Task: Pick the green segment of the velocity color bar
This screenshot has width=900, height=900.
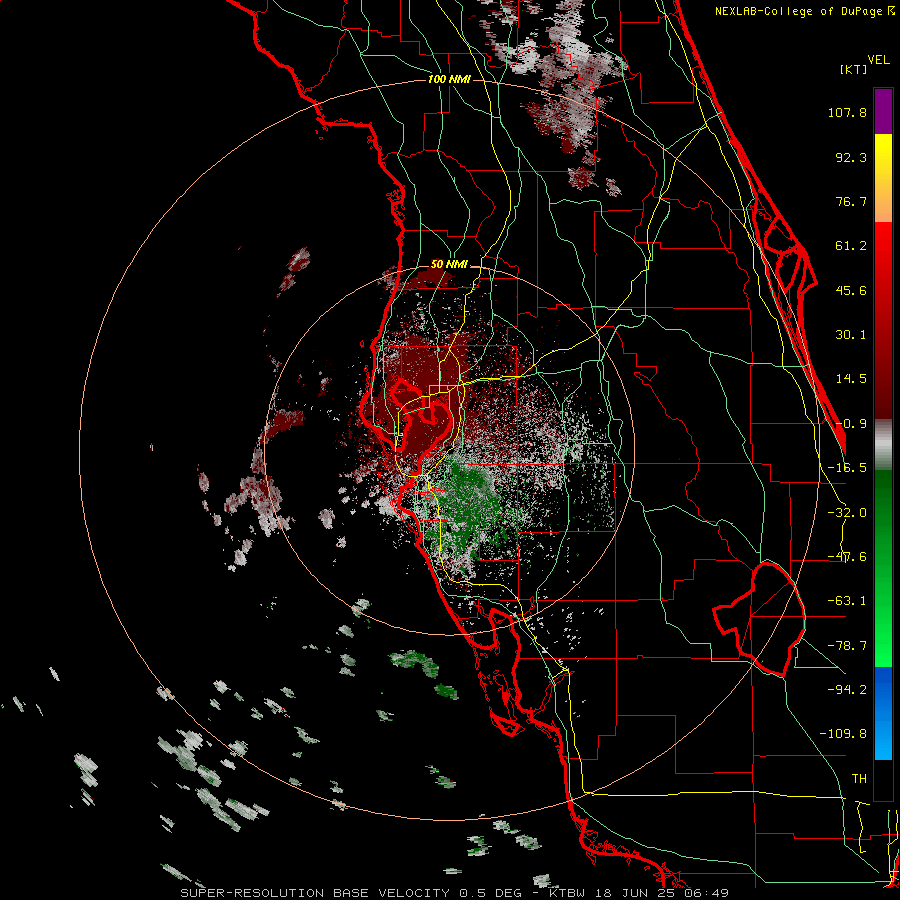Action: click(883, 568)
